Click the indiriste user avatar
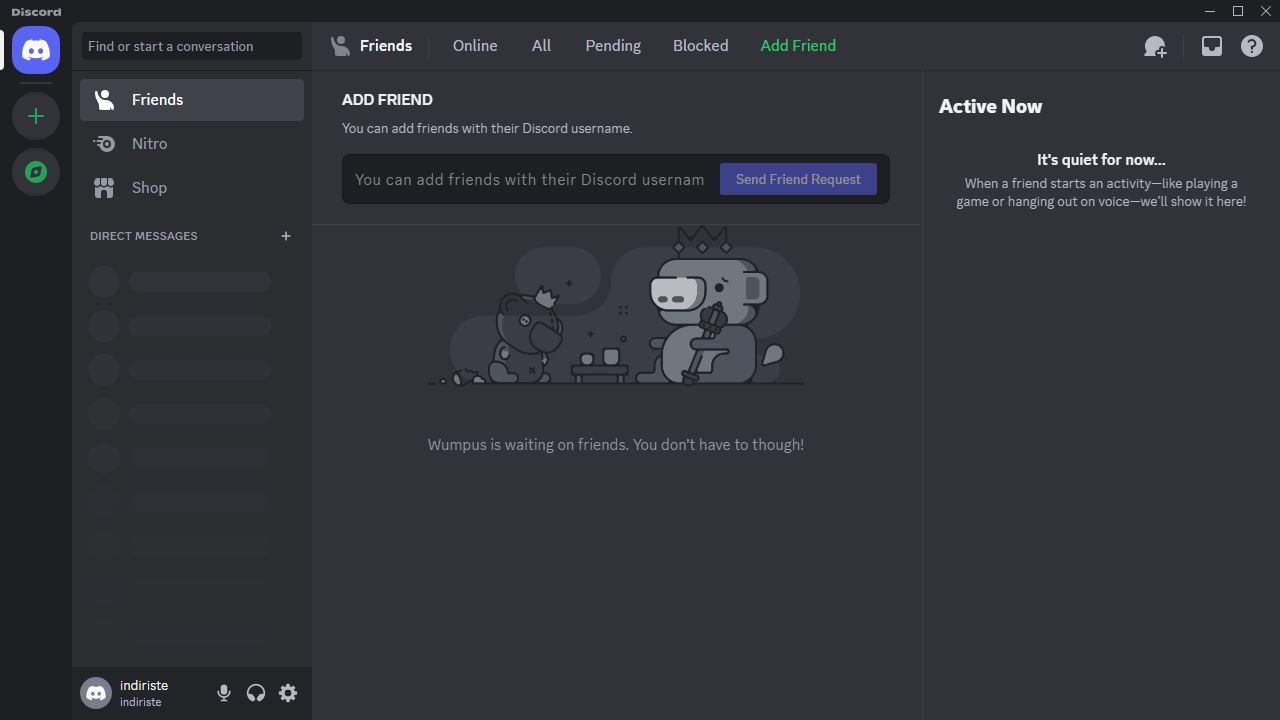Image resolution: width=1280 pixels, height=720 pixels. (x=96, y=693)
